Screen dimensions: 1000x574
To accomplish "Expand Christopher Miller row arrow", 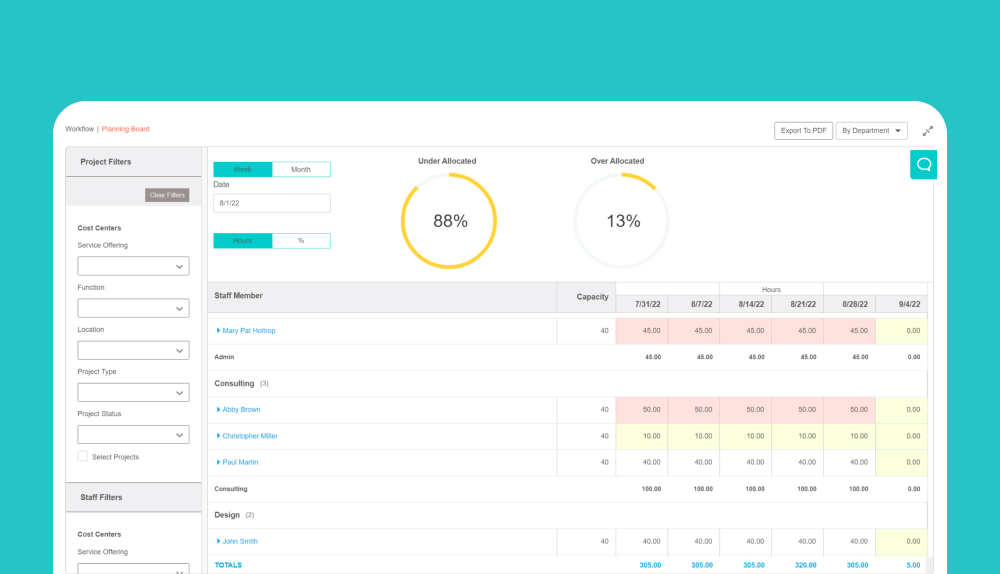I will 218,436.
